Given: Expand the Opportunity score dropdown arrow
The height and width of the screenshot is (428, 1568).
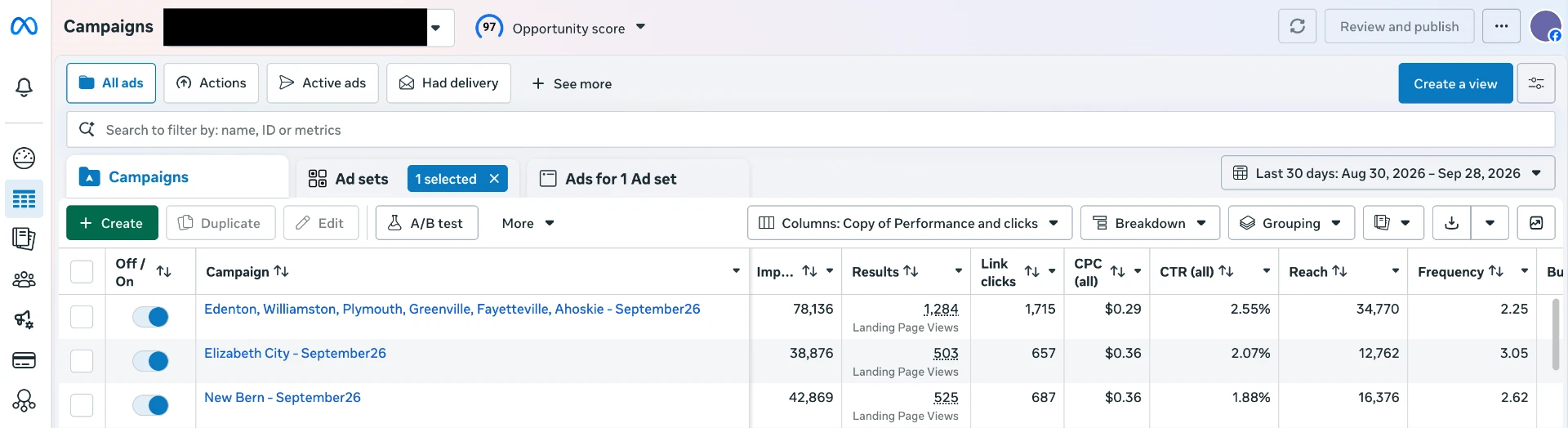Looking at the screenshot, I should click(x=640, y=27).
